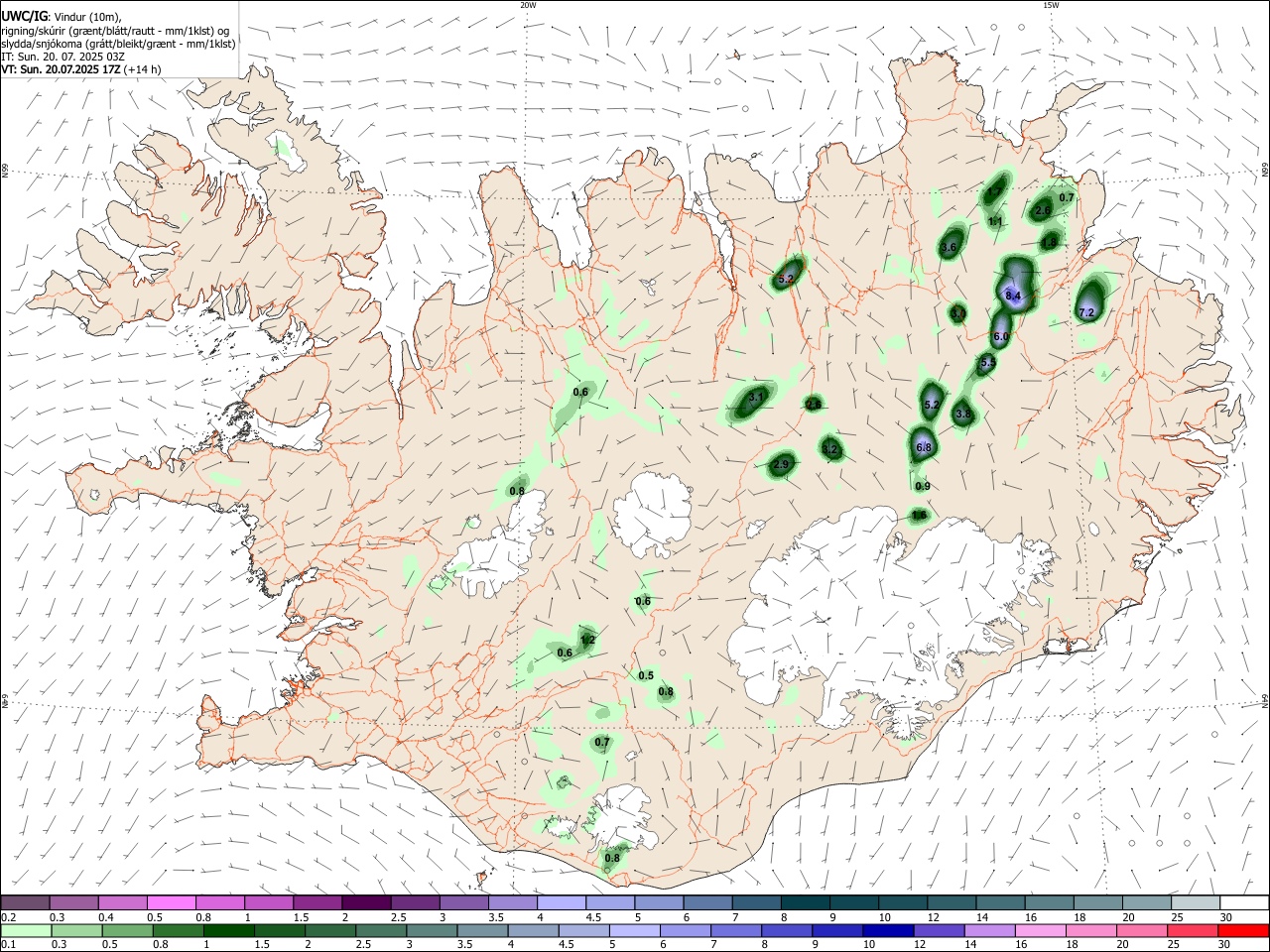This screenshot has width=1270, height=952.
Task: Click the 0.9 precipitation value label
Action: (923, 486)
